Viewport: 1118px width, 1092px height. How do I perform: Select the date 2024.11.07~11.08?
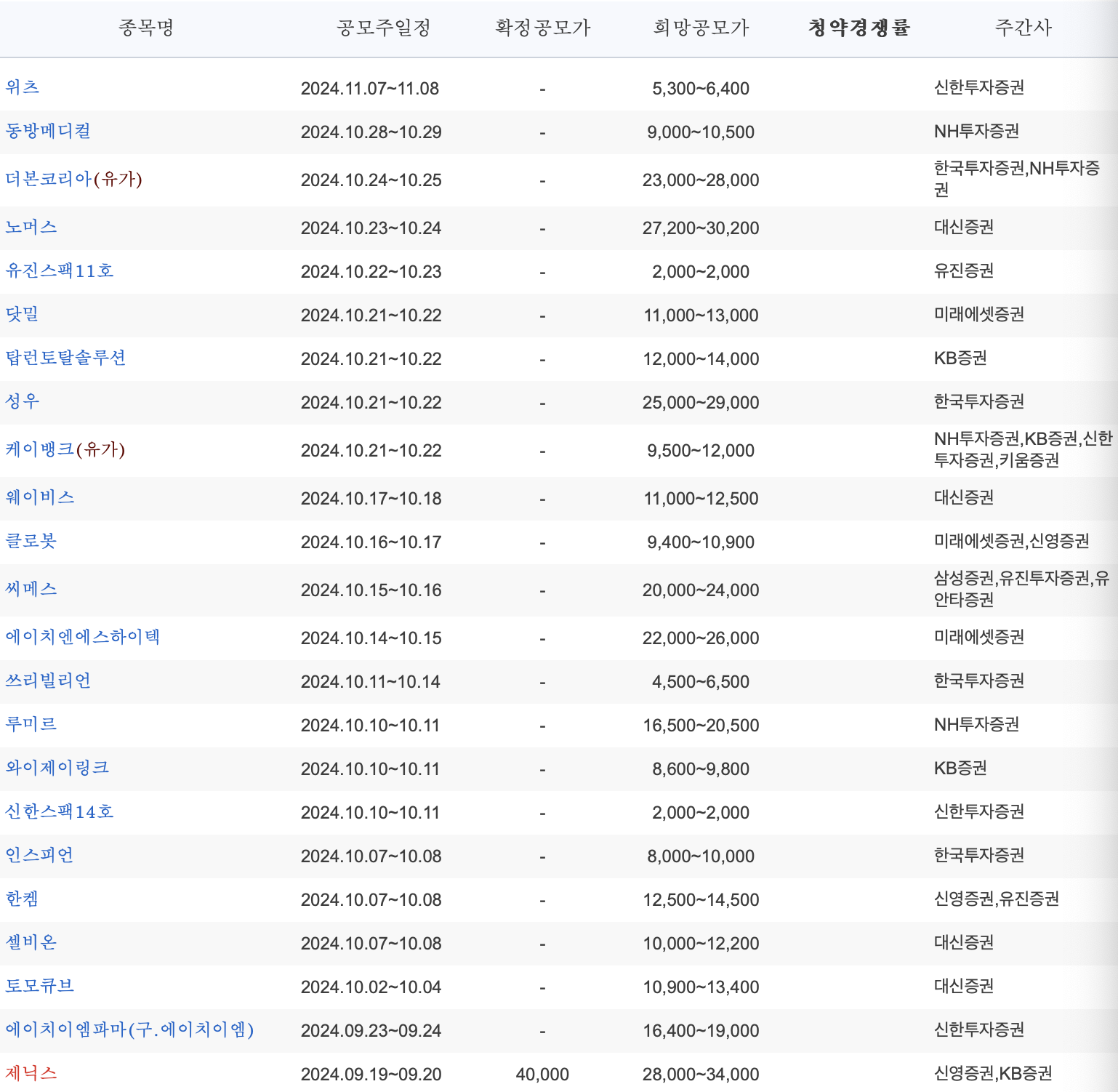click(x=370, y=89)
